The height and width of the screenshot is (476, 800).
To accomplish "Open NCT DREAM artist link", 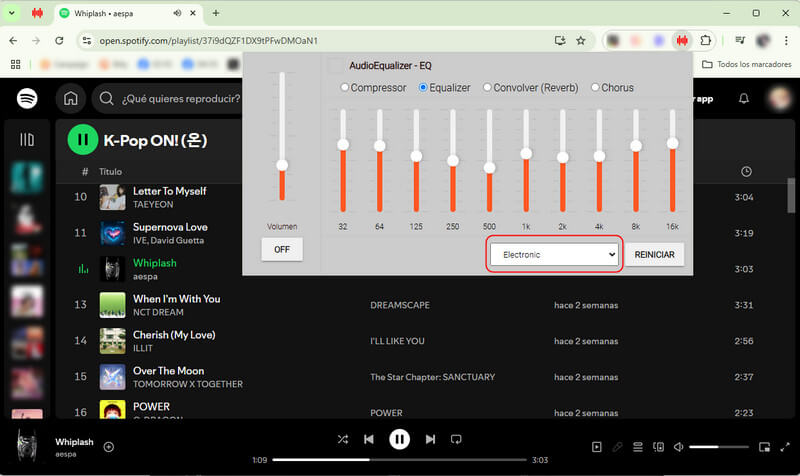I will coord(158,312).
